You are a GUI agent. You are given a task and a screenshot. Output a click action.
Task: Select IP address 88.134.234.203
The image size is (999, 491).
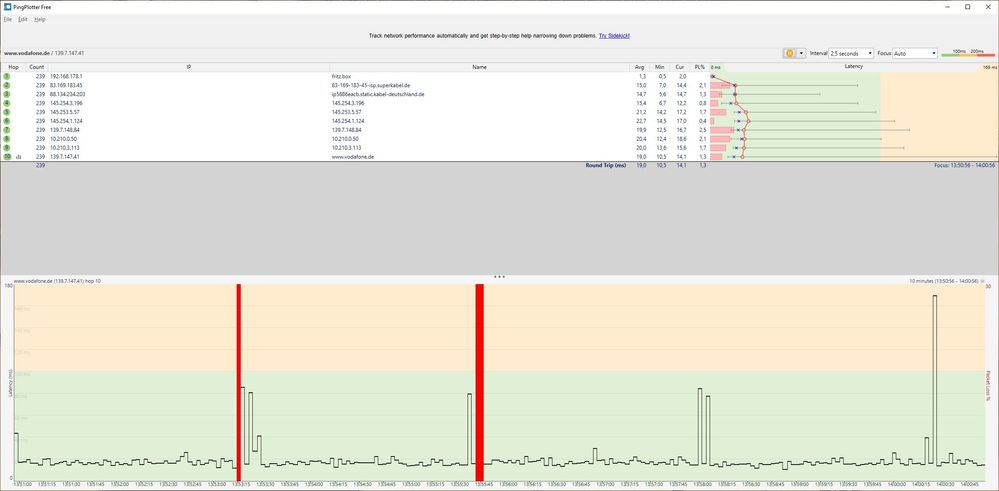coord(68,94)
